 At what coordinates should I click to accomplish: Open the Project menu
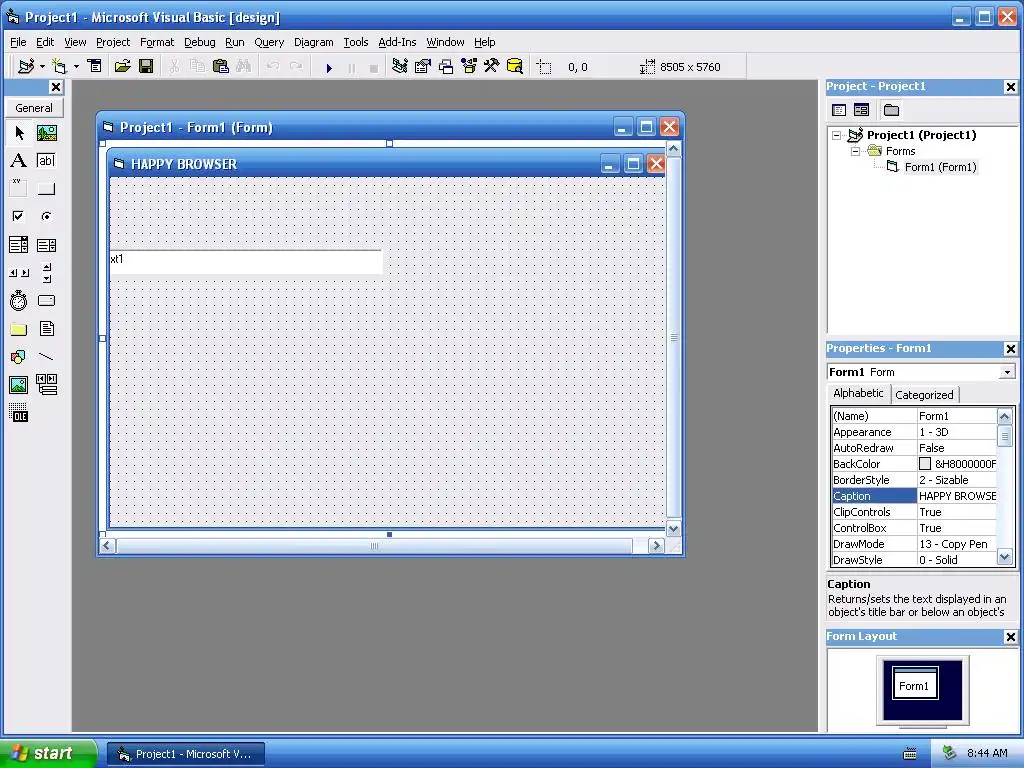[113, 42]
